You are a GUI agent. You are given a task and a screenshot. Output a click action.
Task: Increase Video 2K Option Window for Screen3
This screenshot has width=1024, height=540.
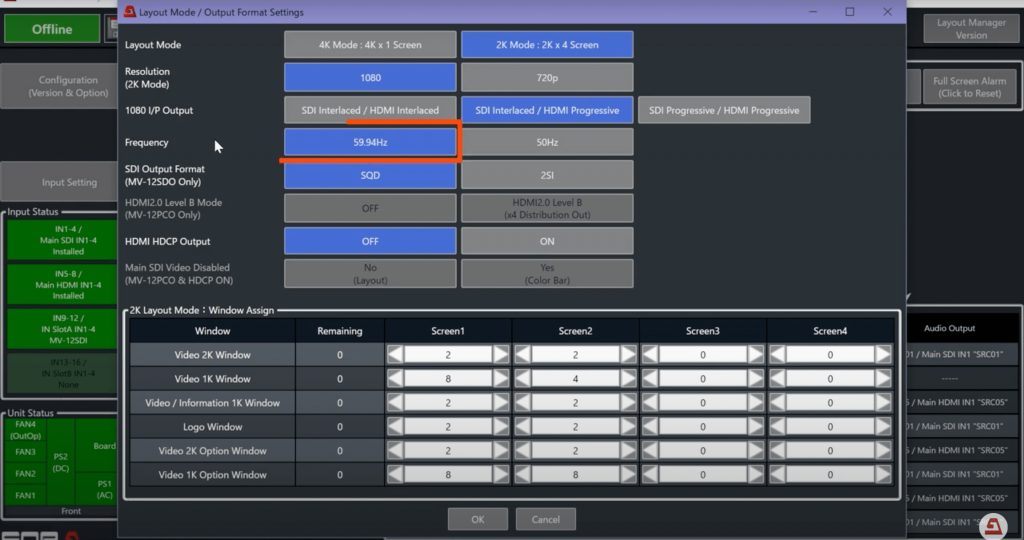(756, 451)
